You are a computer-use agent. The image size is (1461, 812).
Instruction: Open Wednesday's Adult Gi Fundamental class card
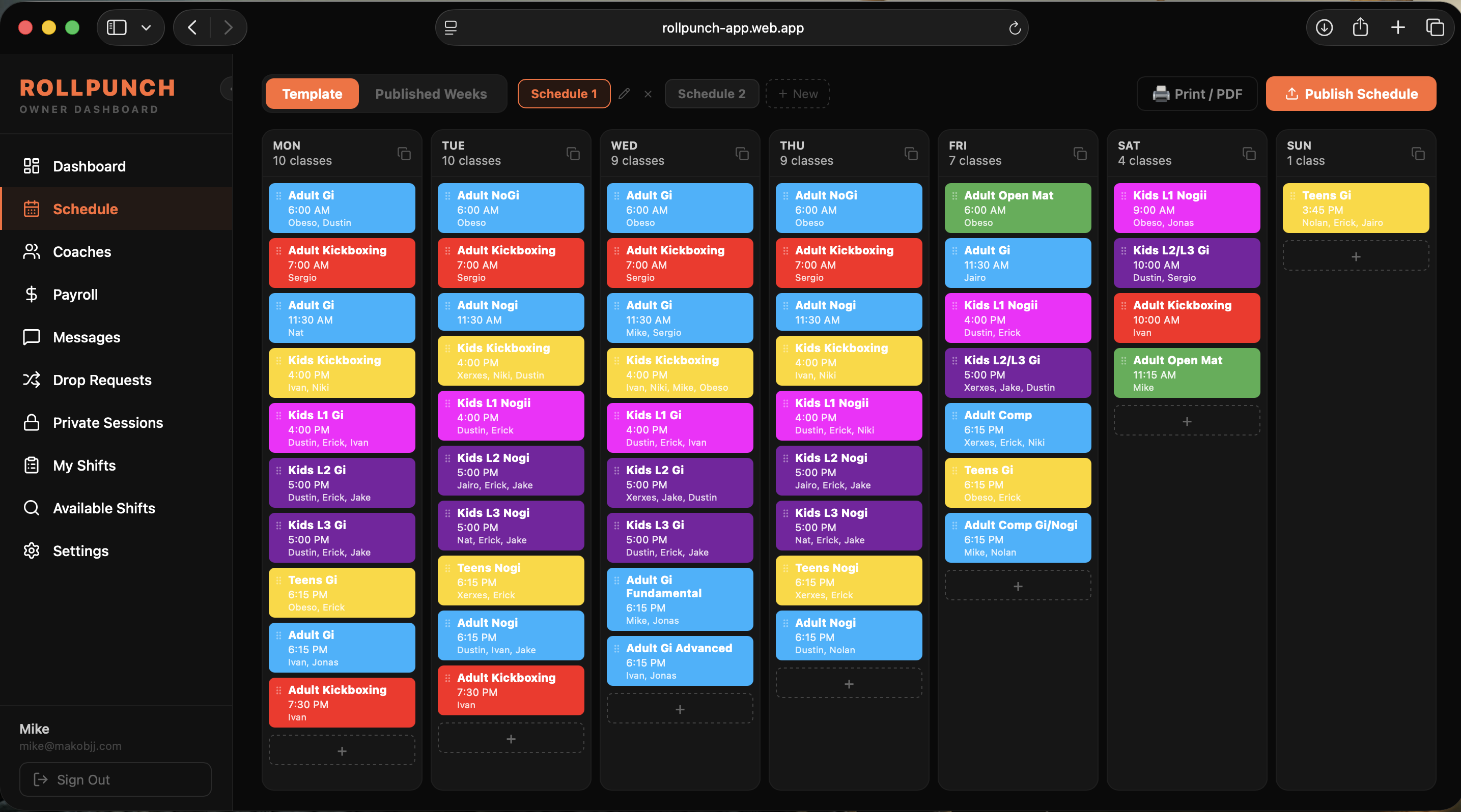(x=680, y=599)
